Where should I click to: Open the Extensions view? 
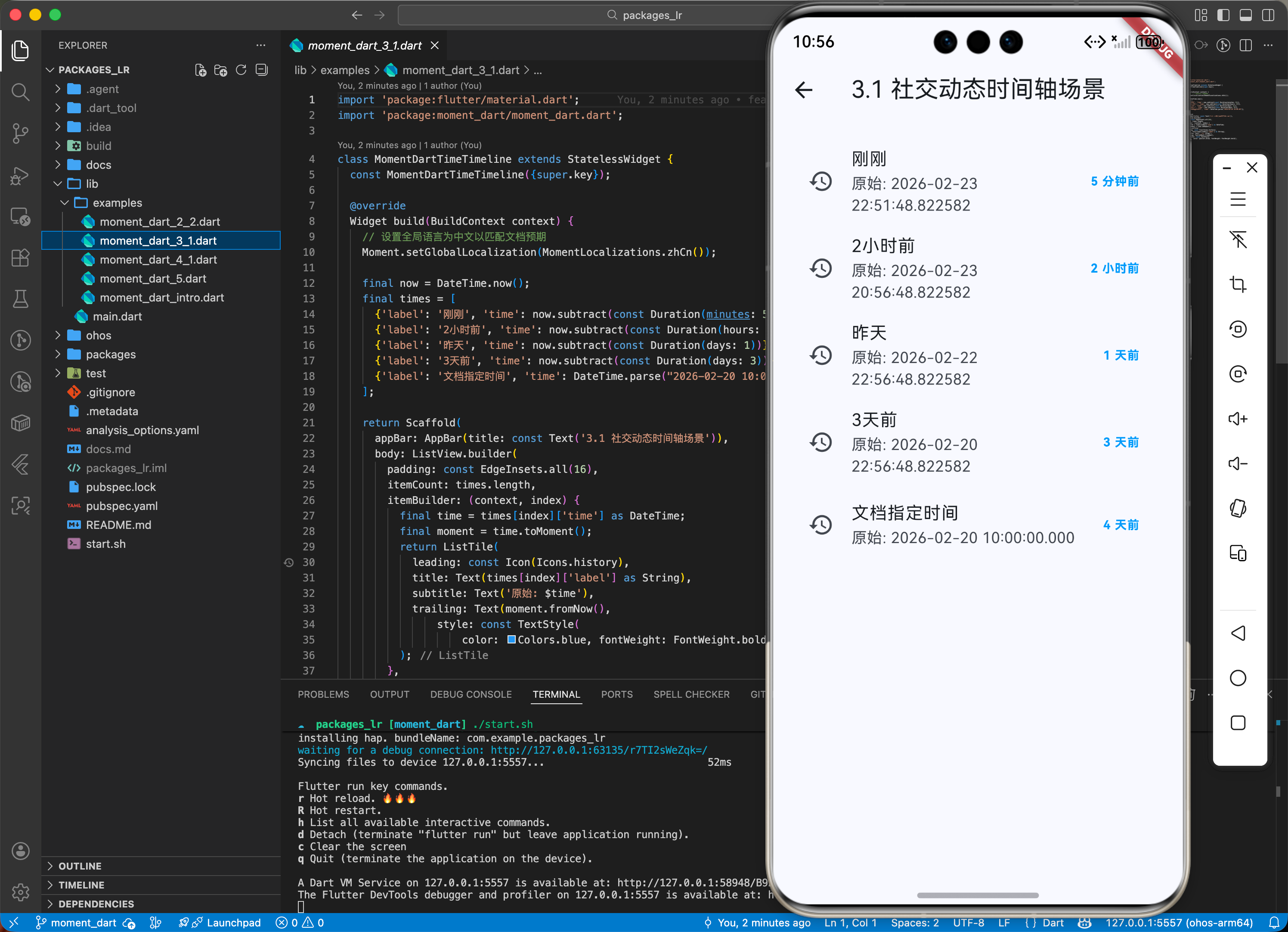coord(20,258)
